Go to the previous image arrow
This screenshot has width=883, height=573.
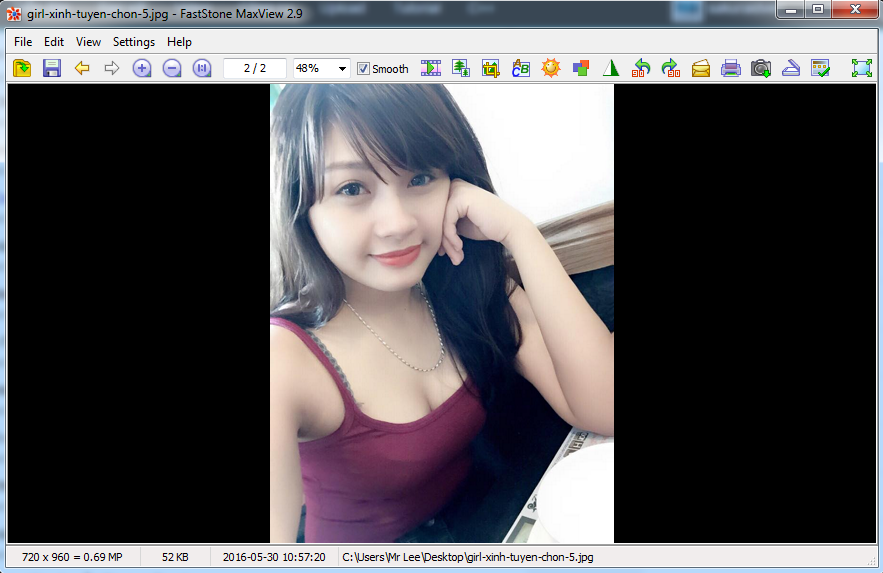82,68
